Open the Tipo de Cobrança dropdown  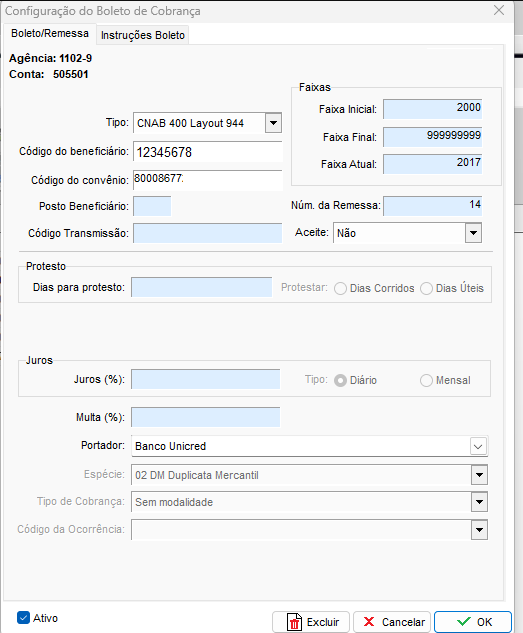[479, 502]
